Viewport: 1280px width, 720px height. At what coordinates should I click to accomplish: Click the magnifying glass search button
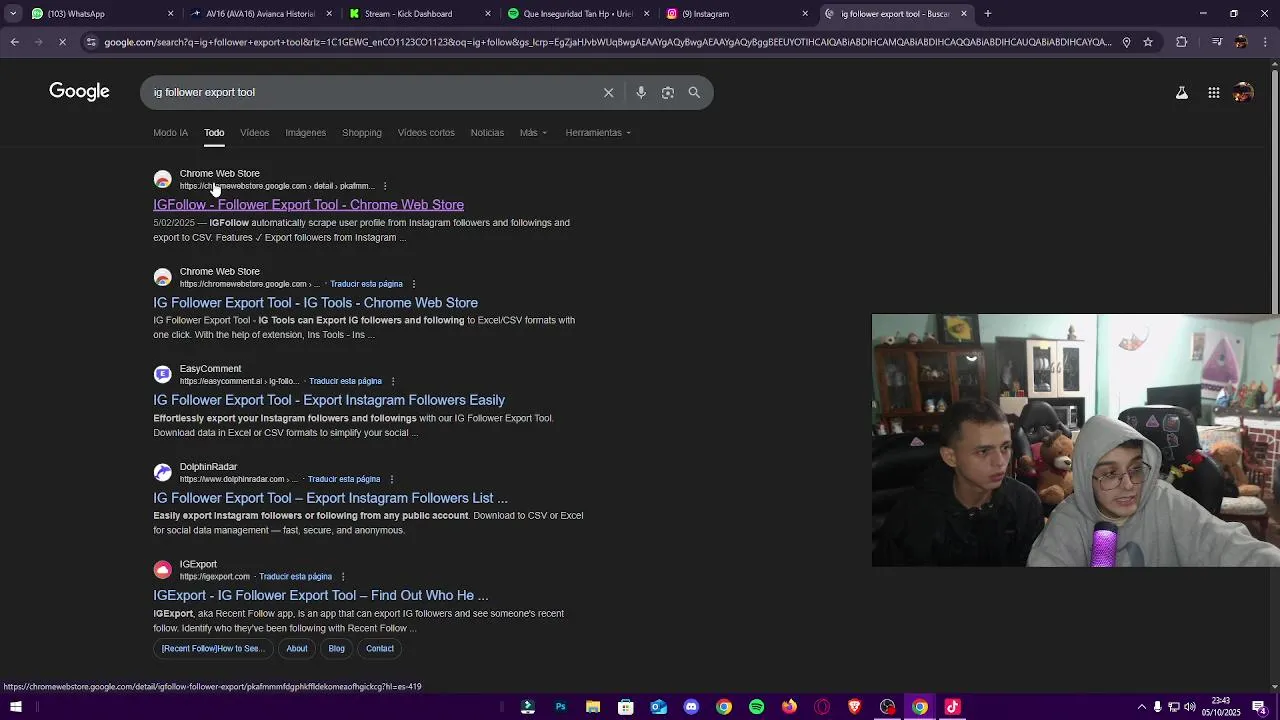point(694,92)
